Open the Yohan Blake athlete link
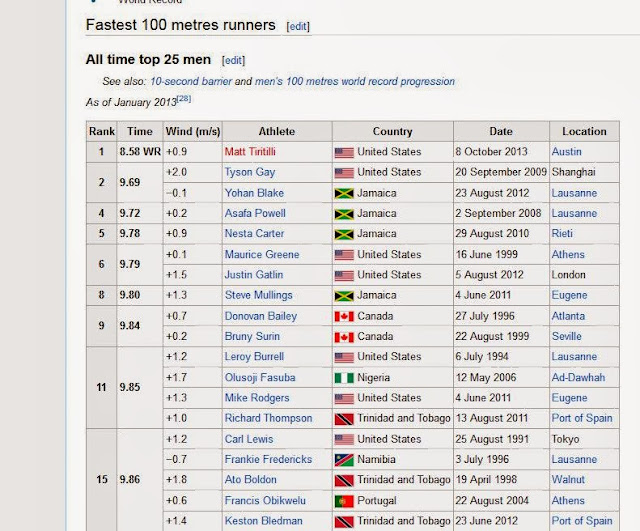640x531 pixels. [254, 193]
